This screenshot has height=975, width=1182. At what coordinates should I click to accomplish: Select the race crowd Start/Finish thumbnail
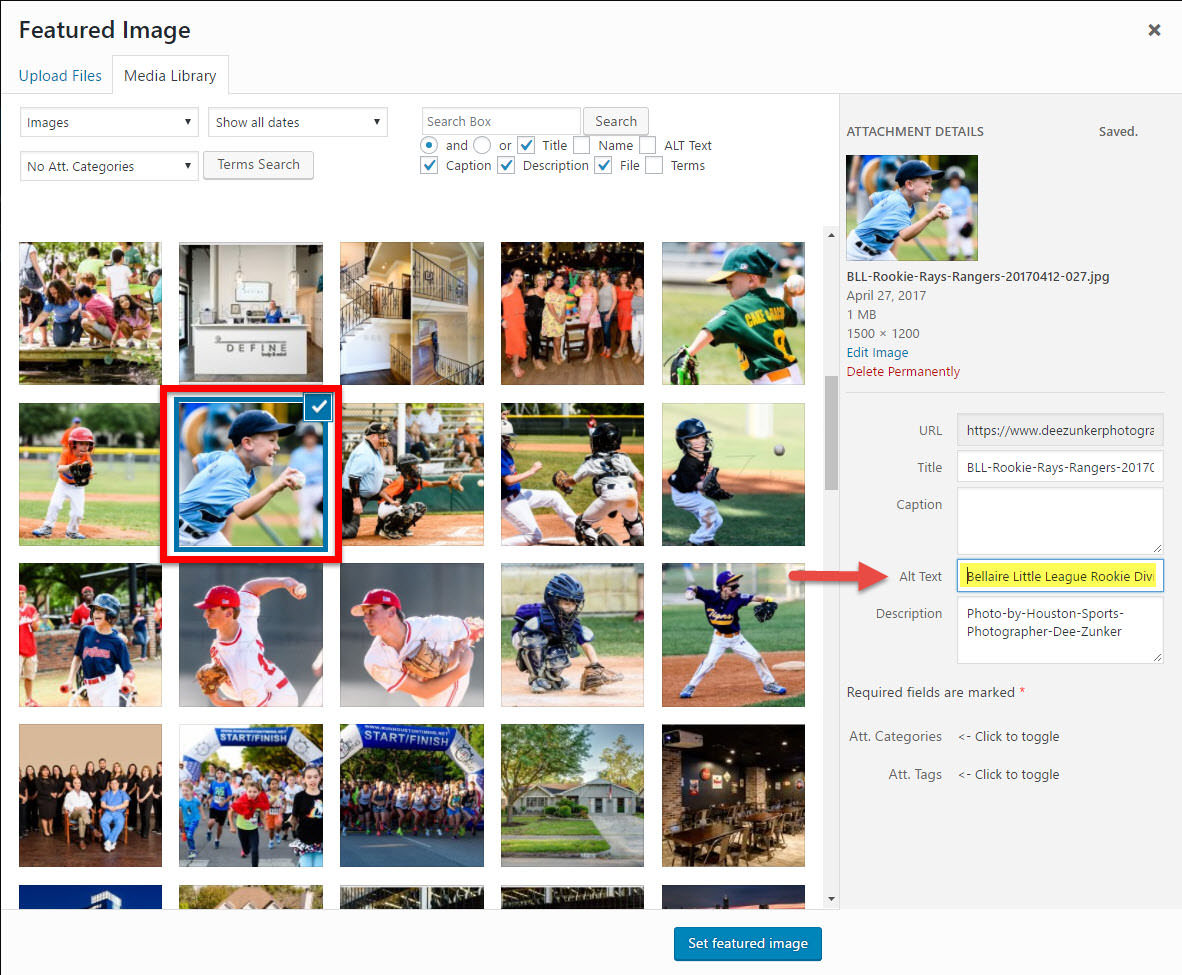[x=412, y=796]
